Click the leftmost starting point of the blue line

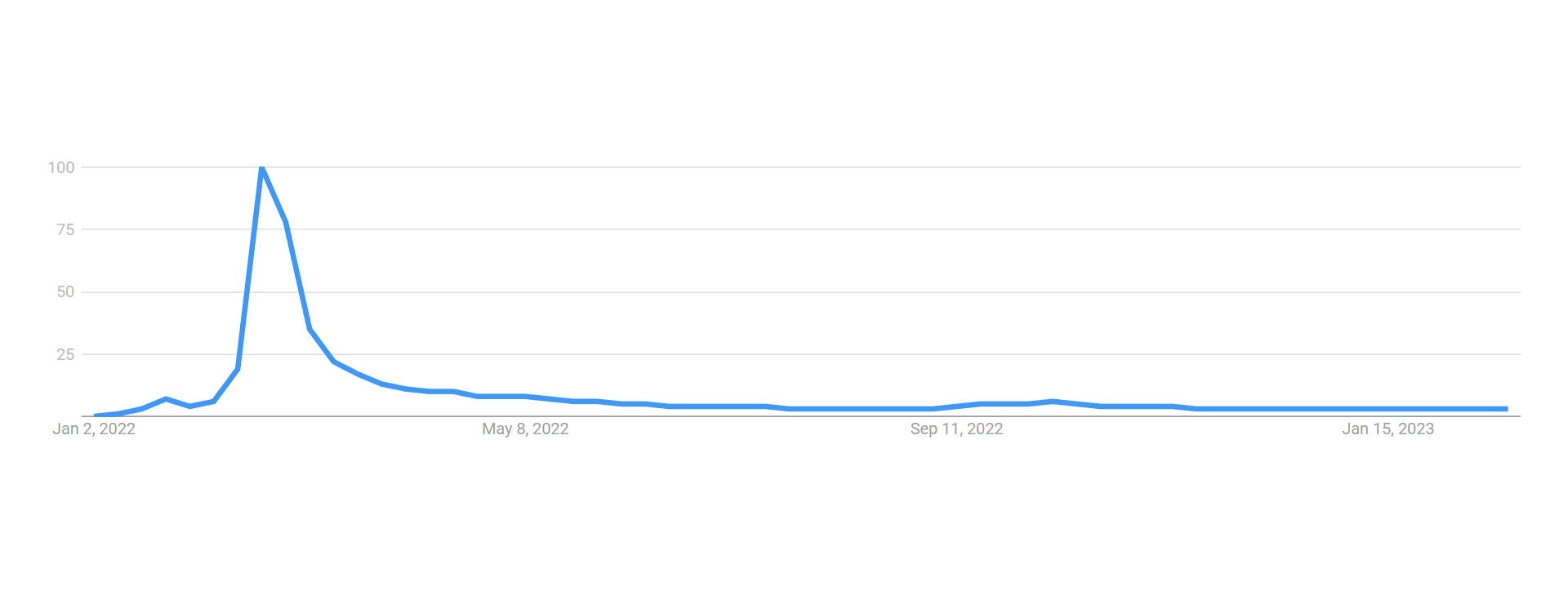click(x=96, y=415)
